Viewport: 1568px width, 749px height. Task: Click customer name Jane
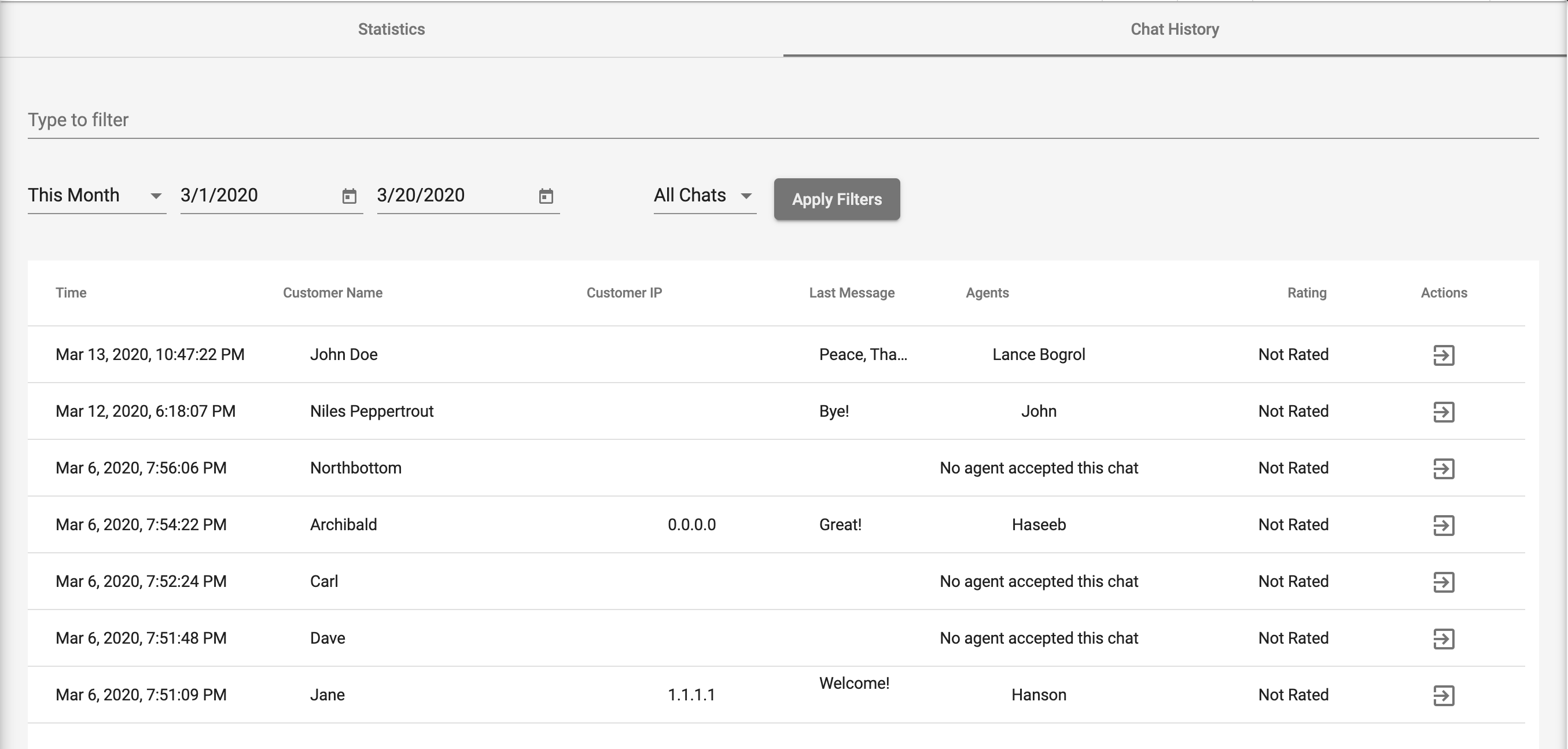tap(327, 694)
